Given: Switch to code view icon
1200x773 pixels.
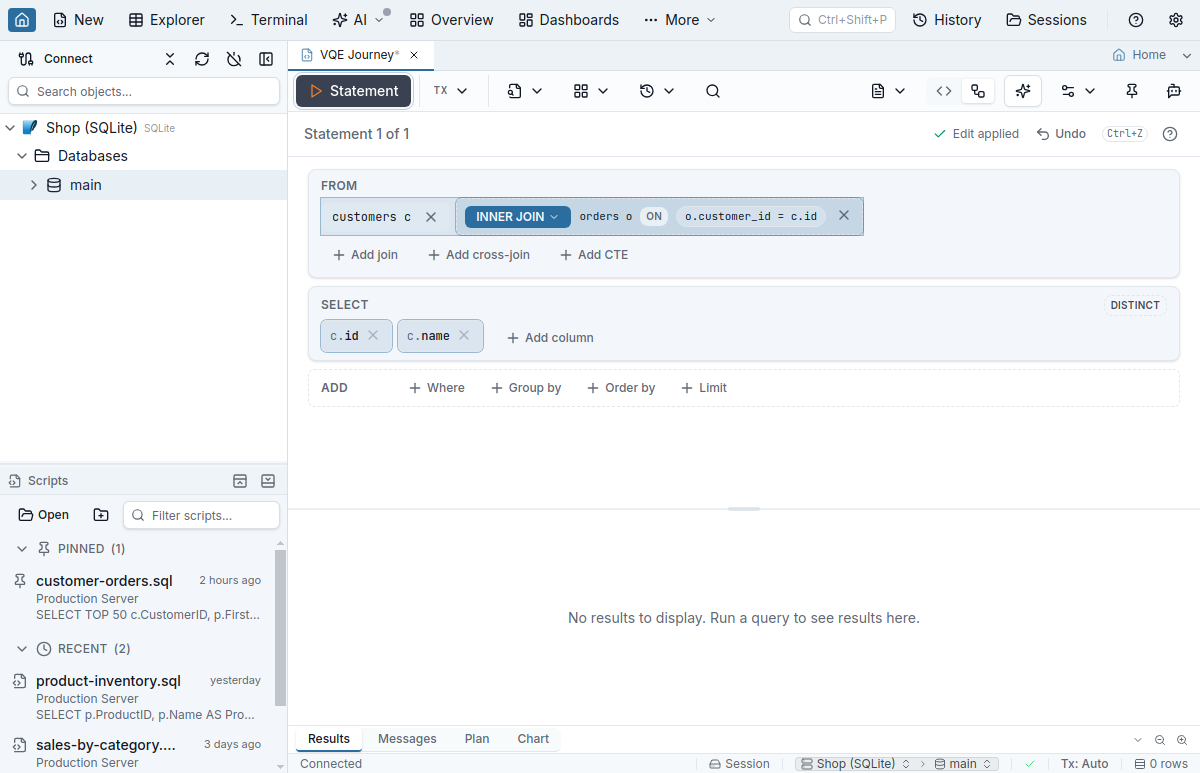Looking at the screenshot, I should coord(944,91).
